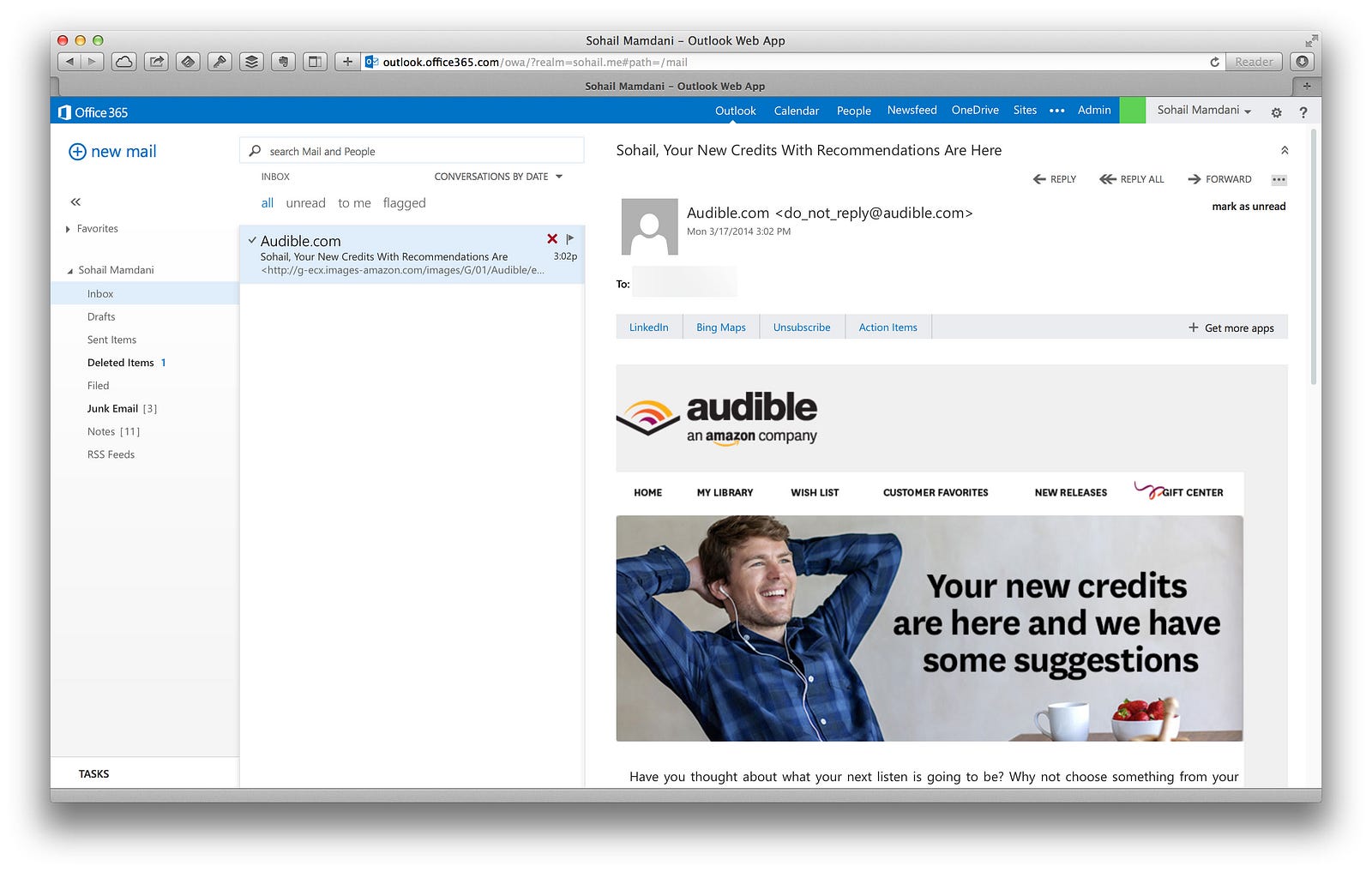Toggle the Safari sidebar icon
The width and height of the screenshot is (1372, 872).
click(315, 62)
